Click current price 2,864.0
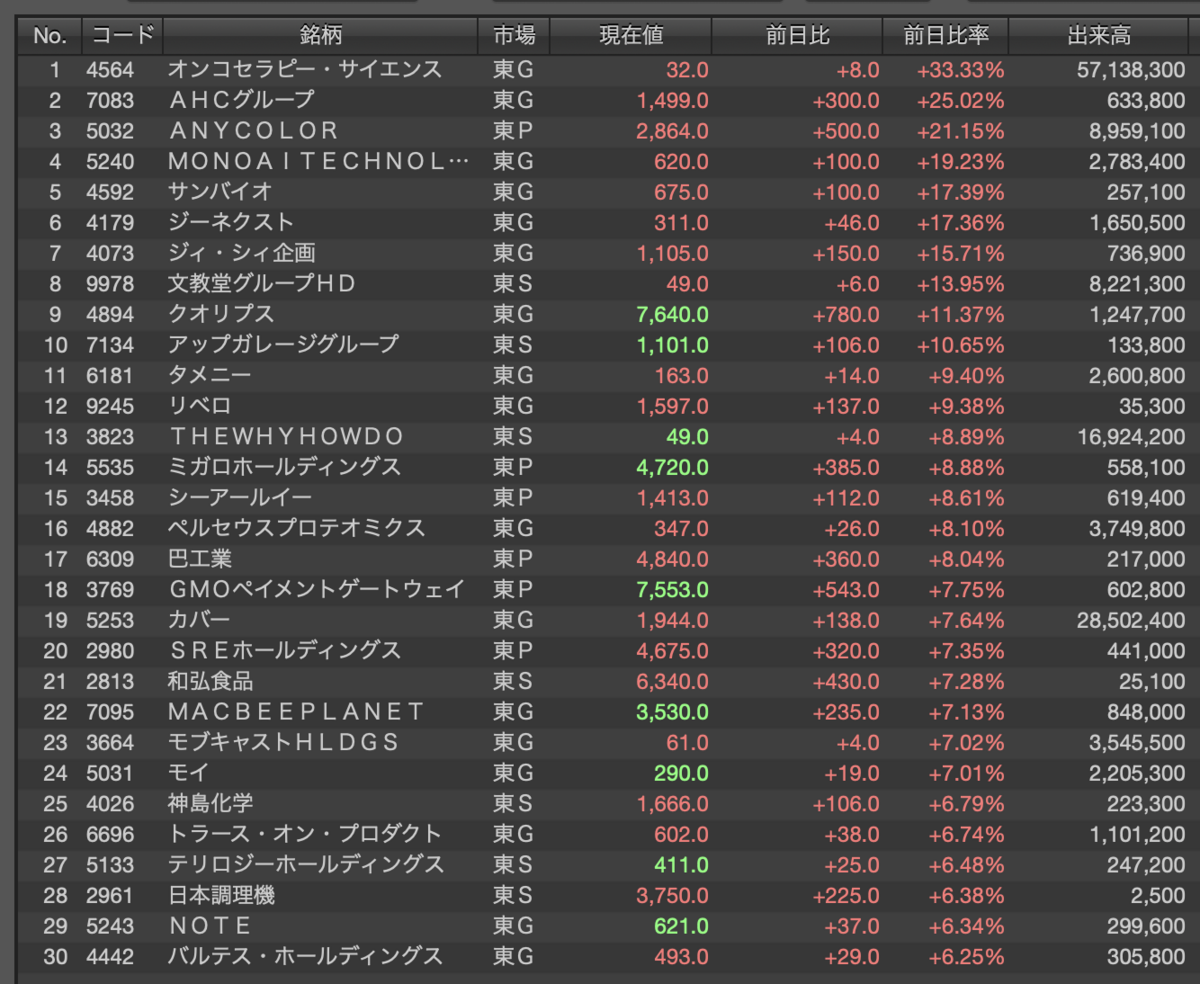 673,131
